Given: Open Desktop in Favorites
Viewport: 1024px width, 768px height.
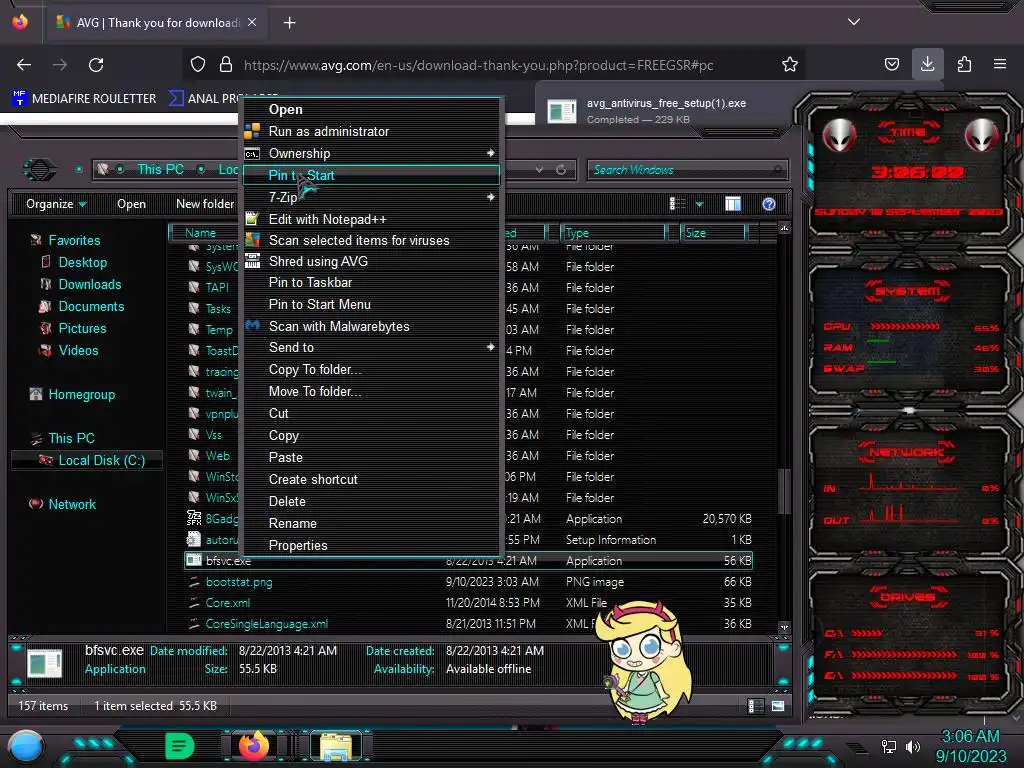Looking at the screenshot, I should 82,263.
